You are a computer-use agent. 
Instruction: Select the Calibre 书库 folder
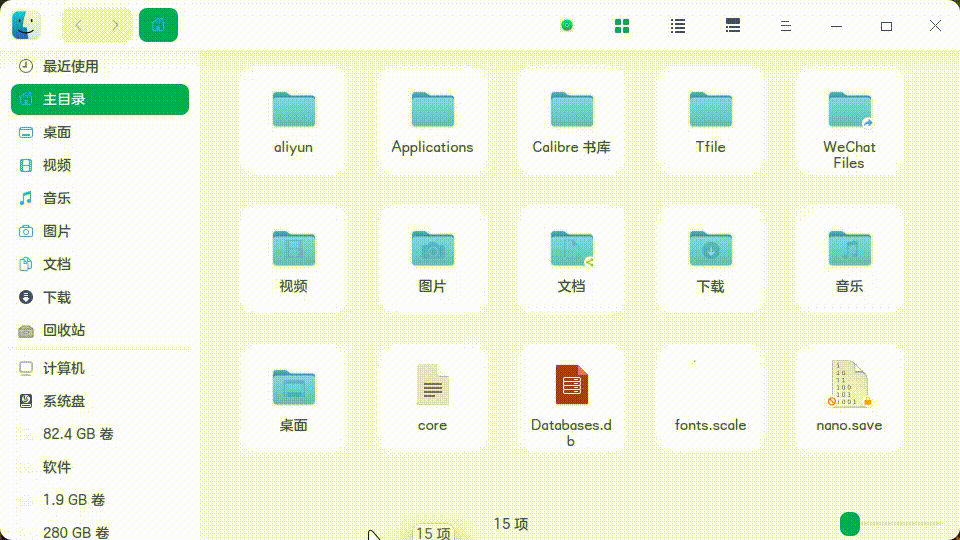(571, 122)
